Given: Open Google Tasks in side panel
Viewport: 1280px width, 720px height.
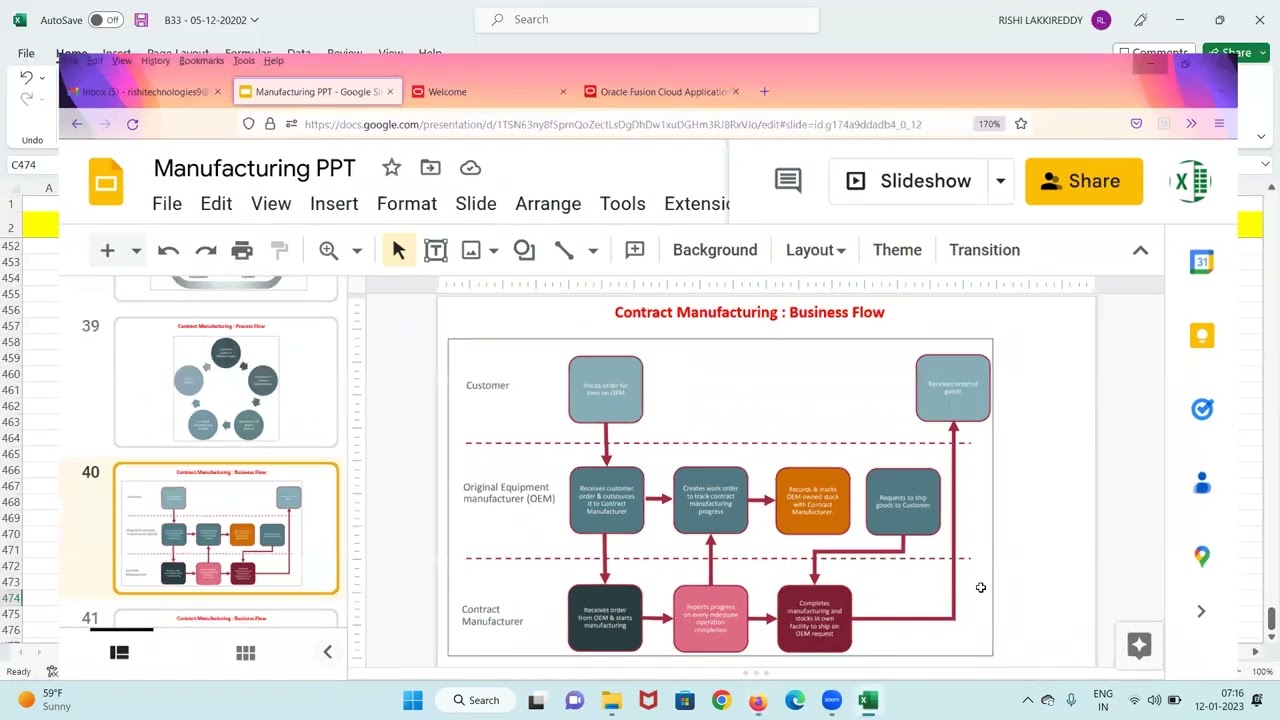Looking at the screenshot, I should [1202, 409].
